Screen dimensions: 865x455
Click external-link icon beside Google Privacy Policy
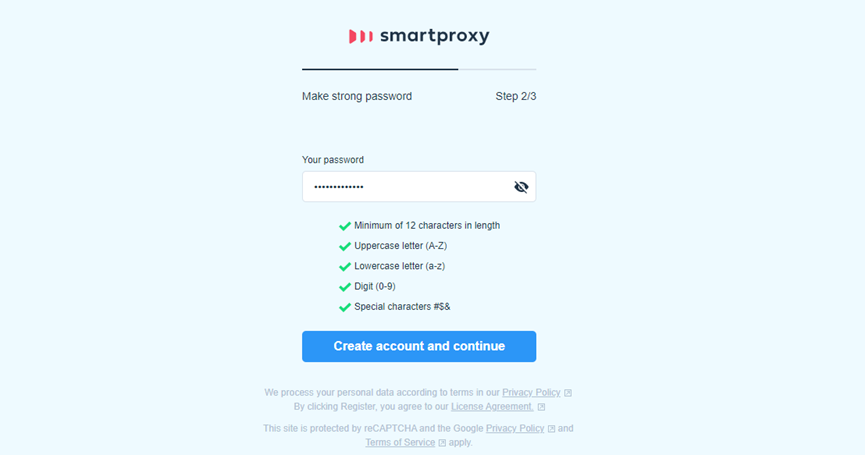click(551, 429)
